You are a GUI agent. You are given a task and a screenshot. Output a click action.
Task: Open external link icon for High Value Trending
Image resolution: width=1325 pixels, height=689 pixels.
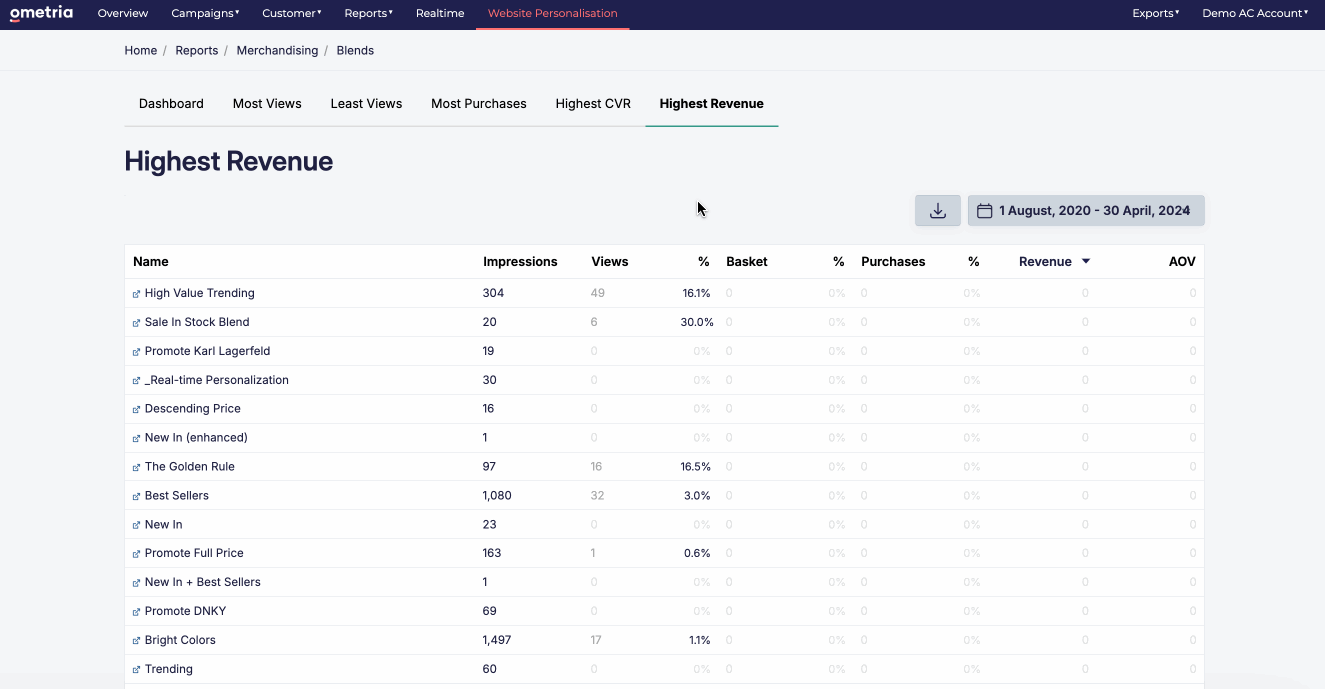136,294
